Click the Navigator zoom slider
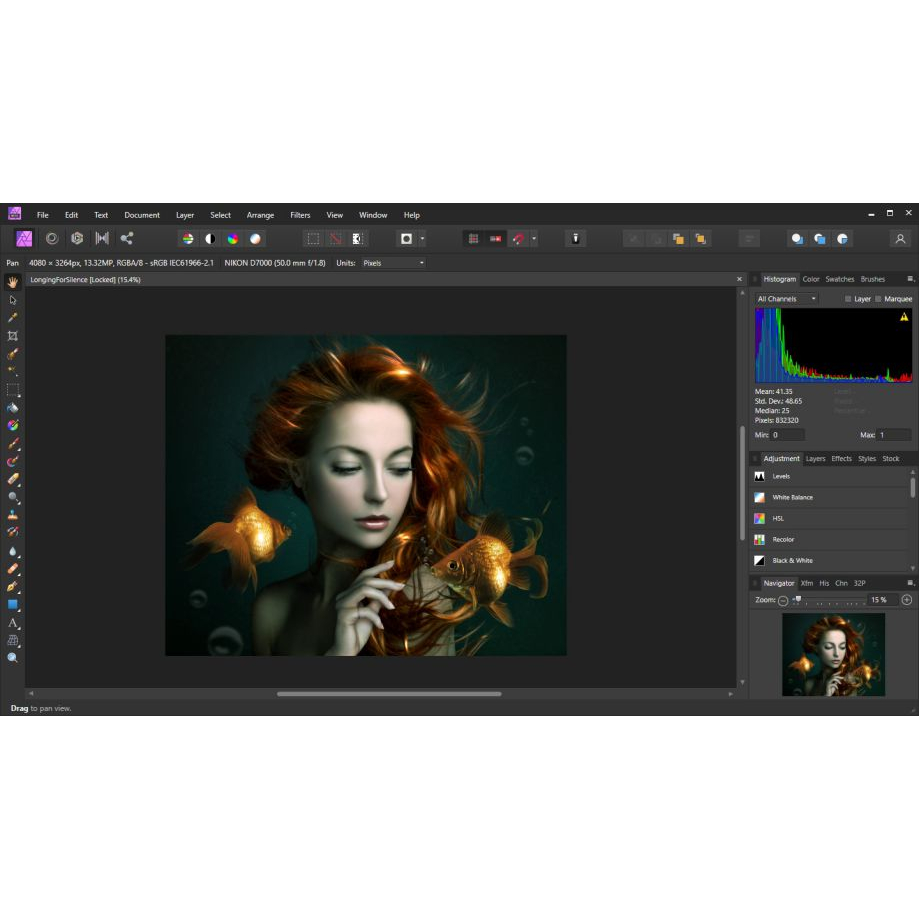 pos(828,600)
